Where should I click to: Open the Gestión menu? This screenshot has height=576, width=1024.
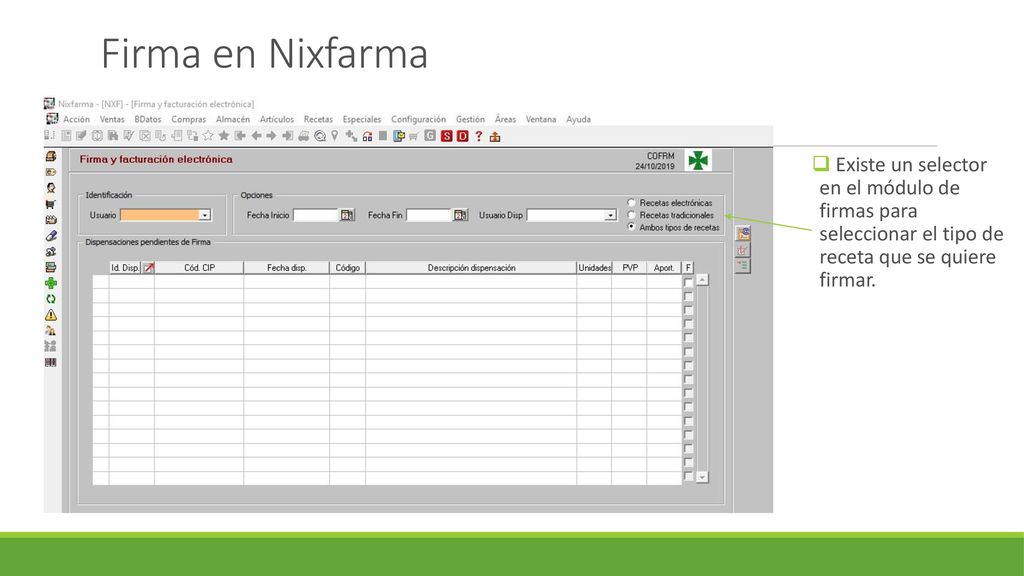tap(470, 120)
